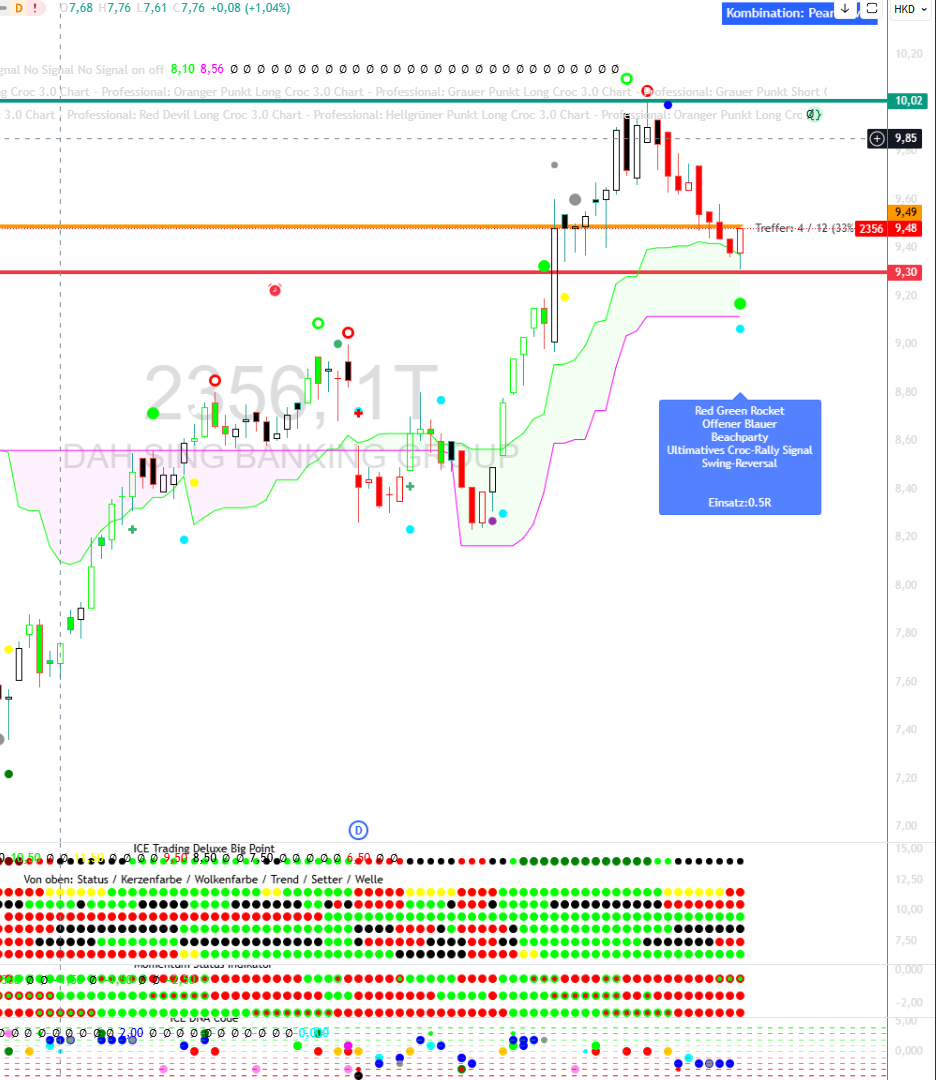The height and width of the screenshot is (1080, 936).
Task: Click the plus button beside the 9,85 price
Action: pos(877,139)
